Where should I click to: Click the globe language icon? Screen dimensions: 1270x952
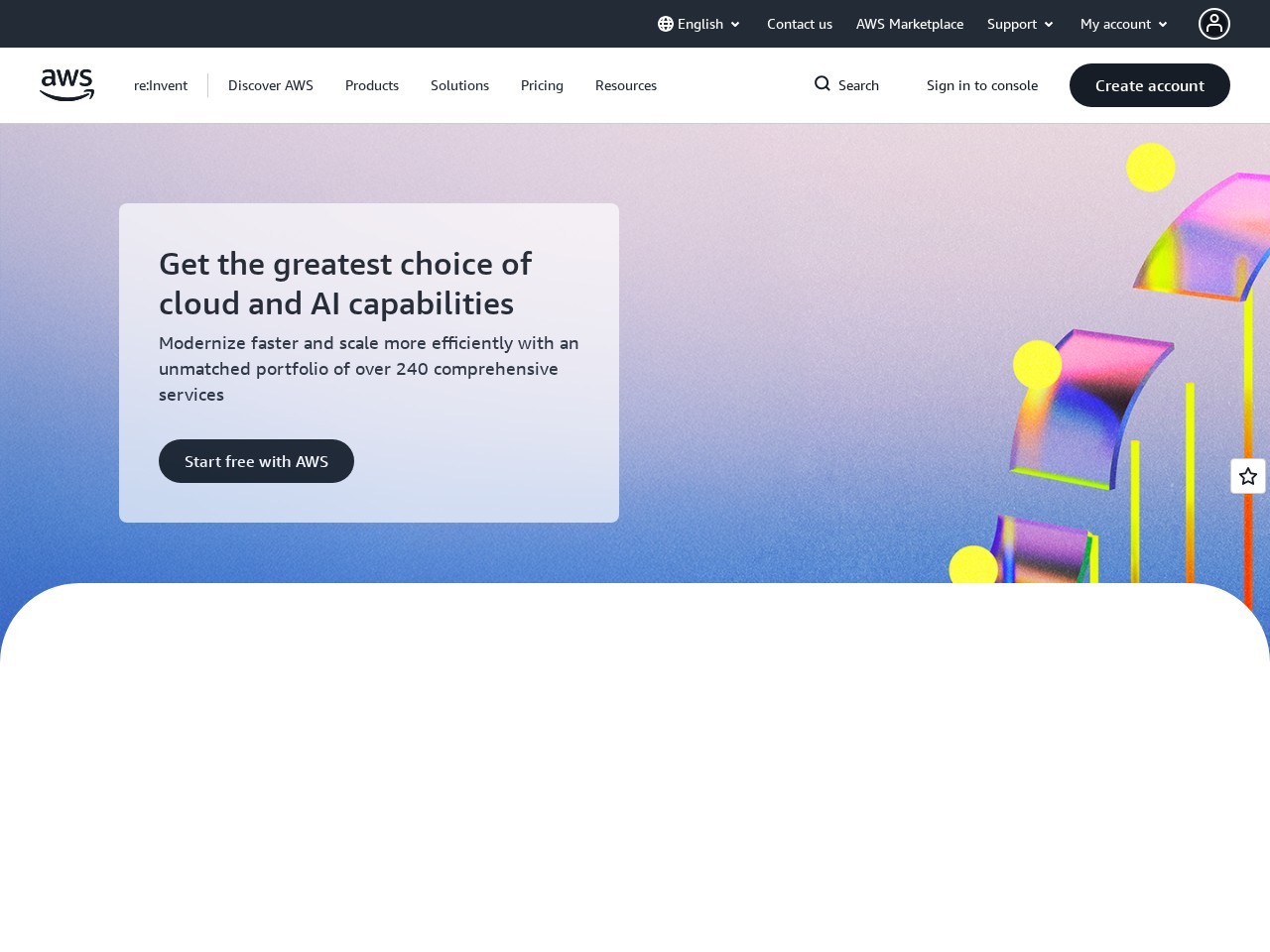coord(666,24)
